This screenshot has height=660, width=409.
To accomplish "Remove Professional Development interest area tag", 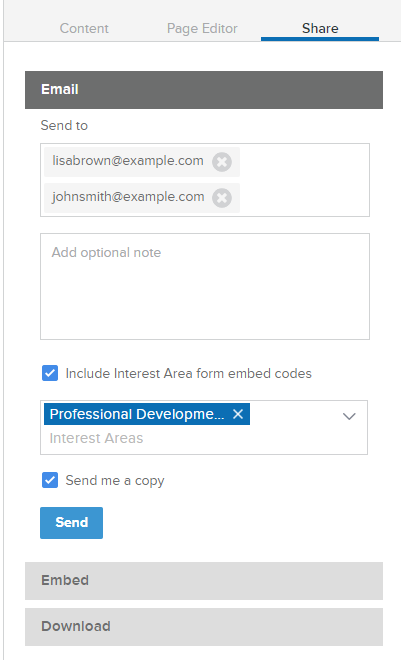I will click(x=238, y=414).
